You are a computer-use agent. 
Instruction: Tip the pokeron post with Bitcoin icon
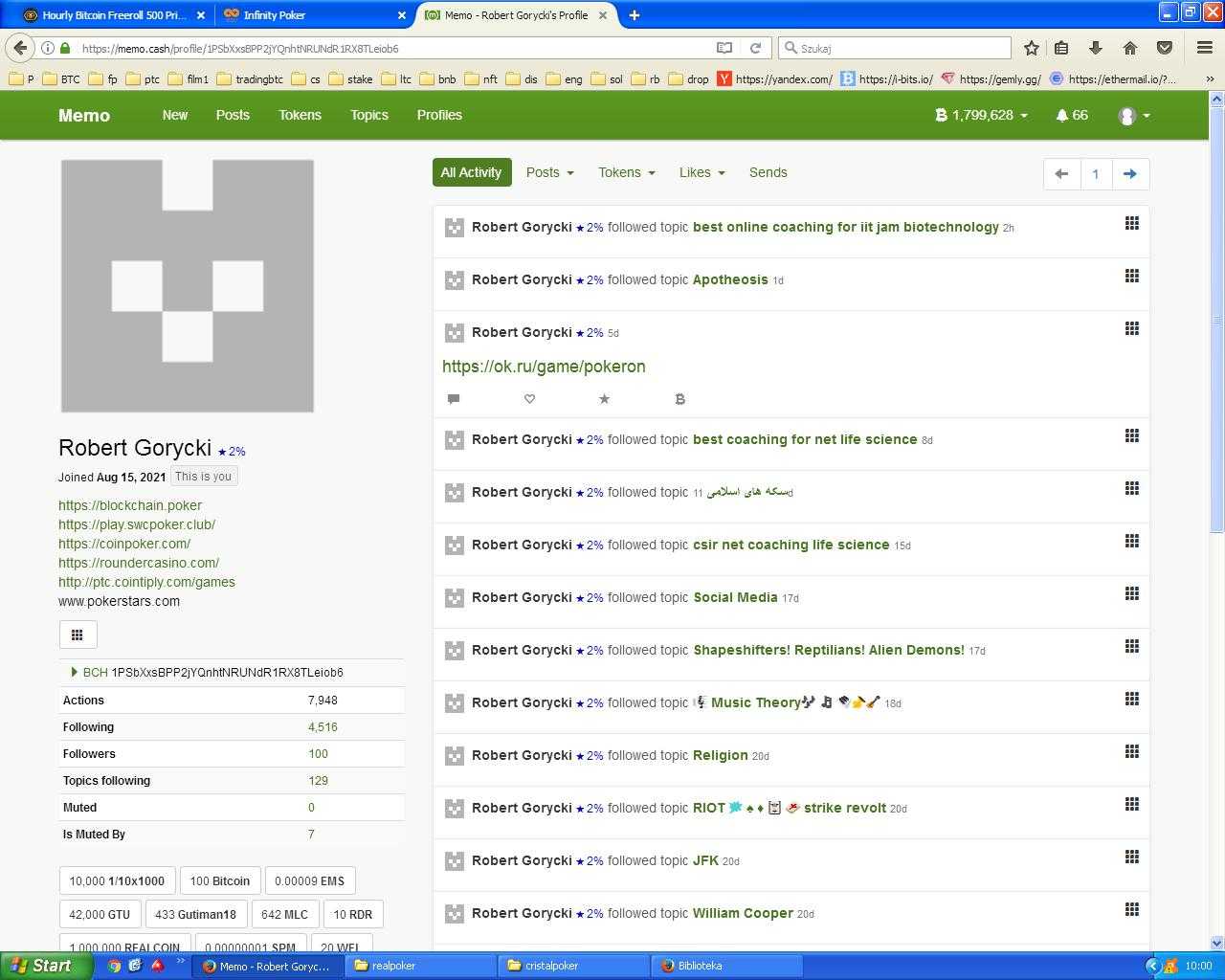pos(679,399)
